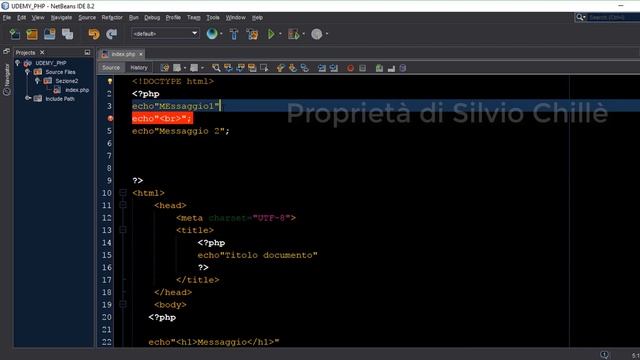Click the <!DOCTYPE html> line

point(173,81)
